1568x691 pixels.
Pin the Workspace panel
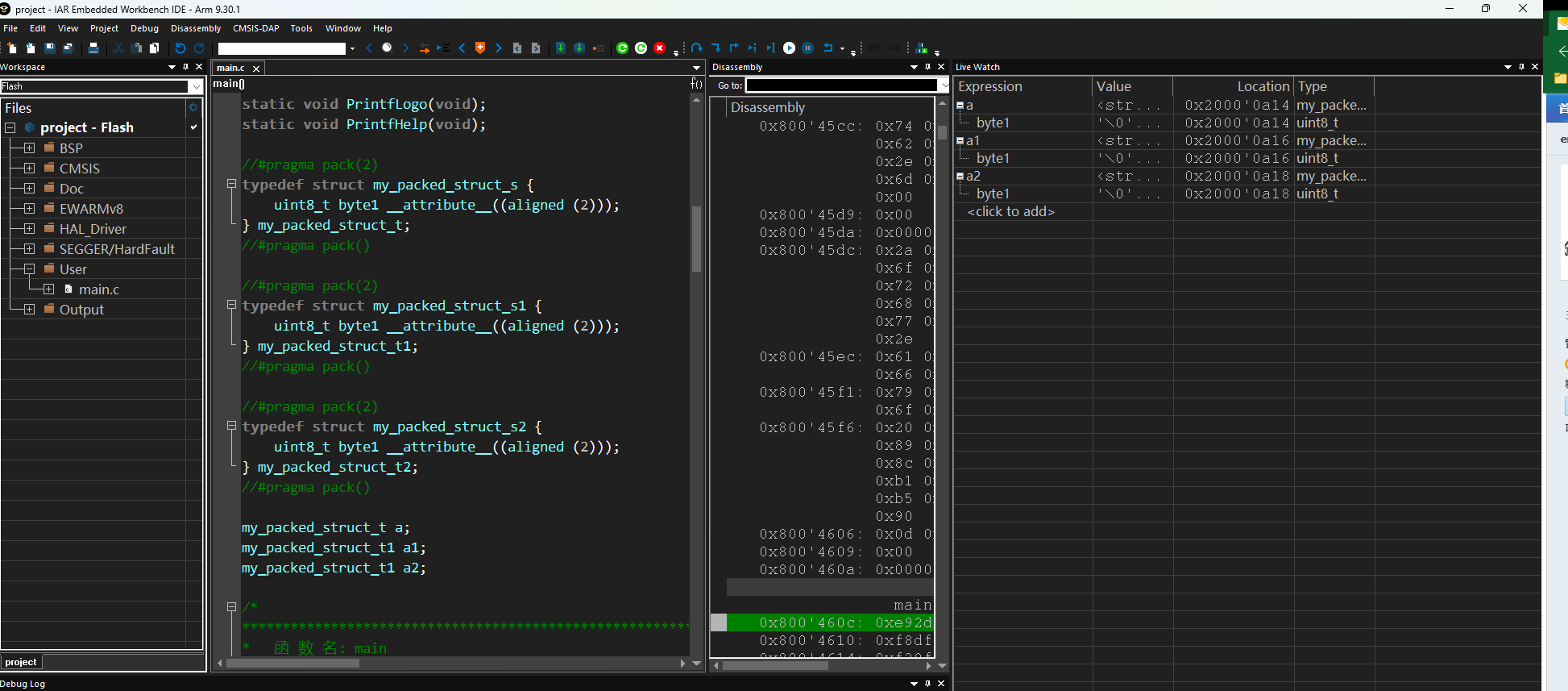tap(185, 67)
